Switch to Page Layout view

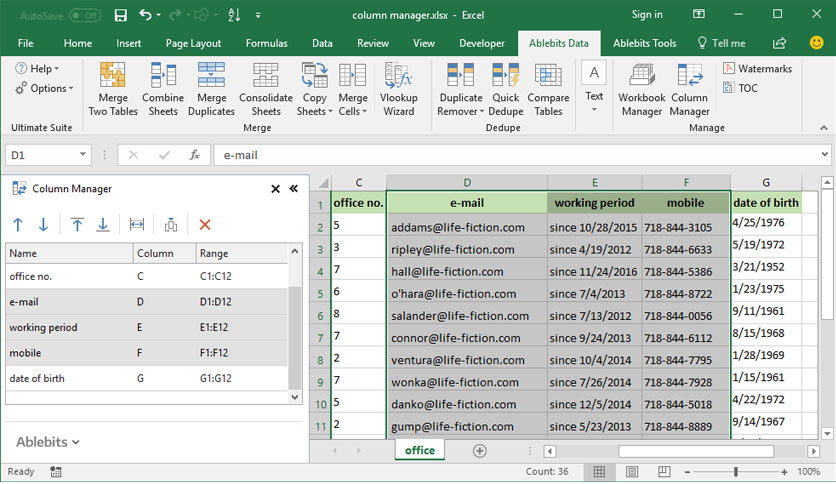tap(632, 472)
